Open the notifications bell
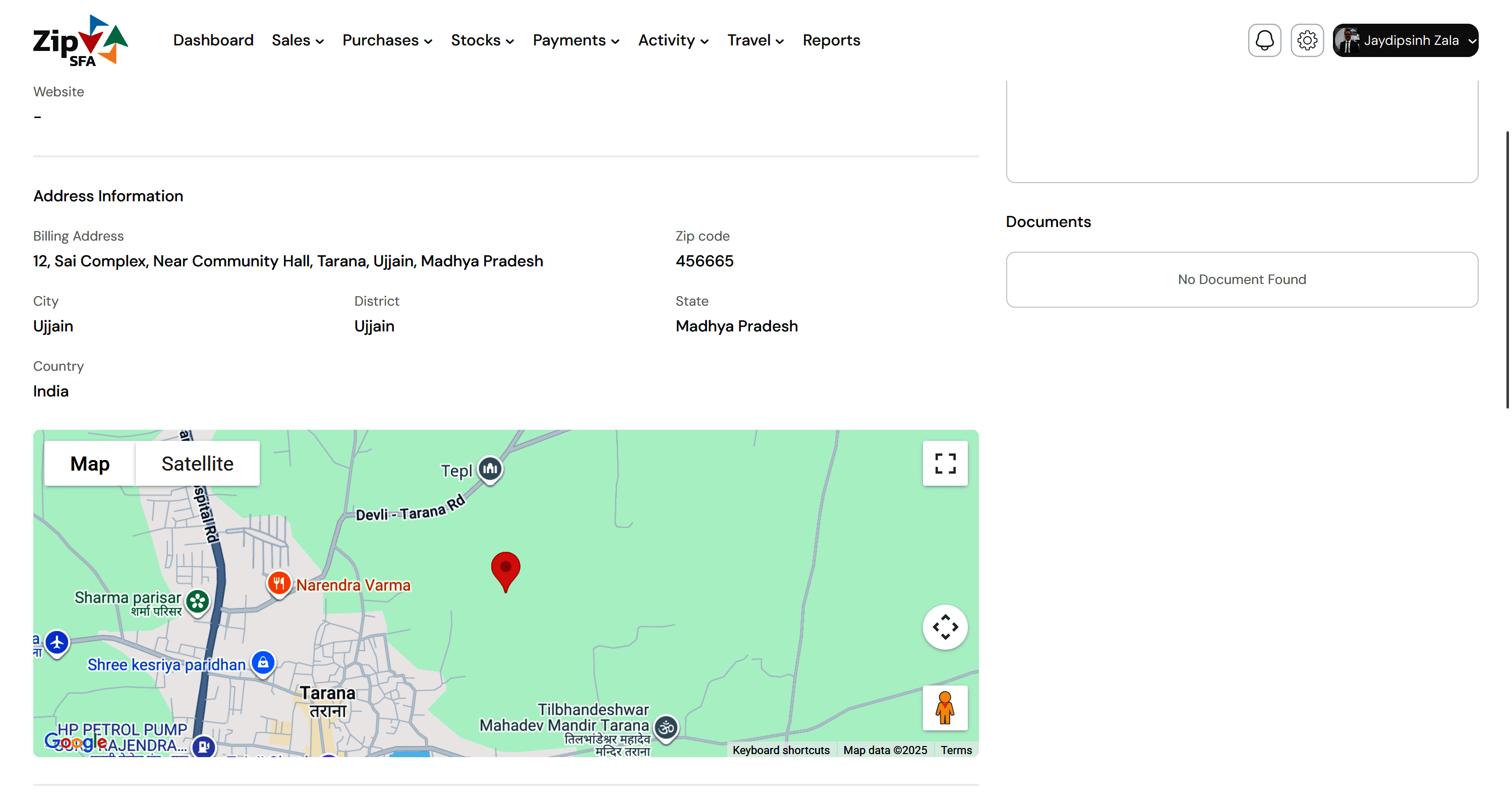The image size is (1512, 801). click(1264, 40)
